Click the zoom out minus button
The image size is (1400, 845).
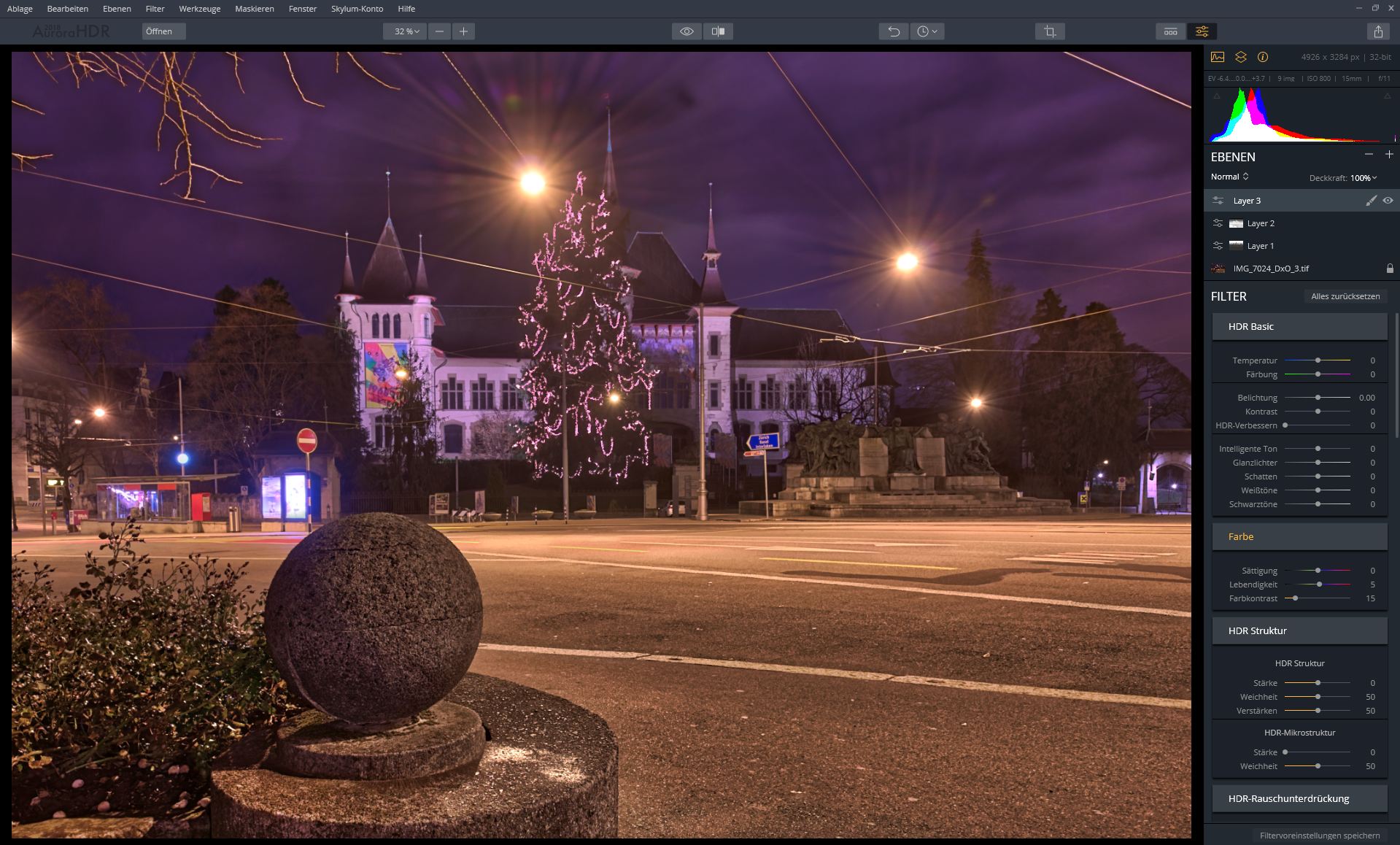439,31
